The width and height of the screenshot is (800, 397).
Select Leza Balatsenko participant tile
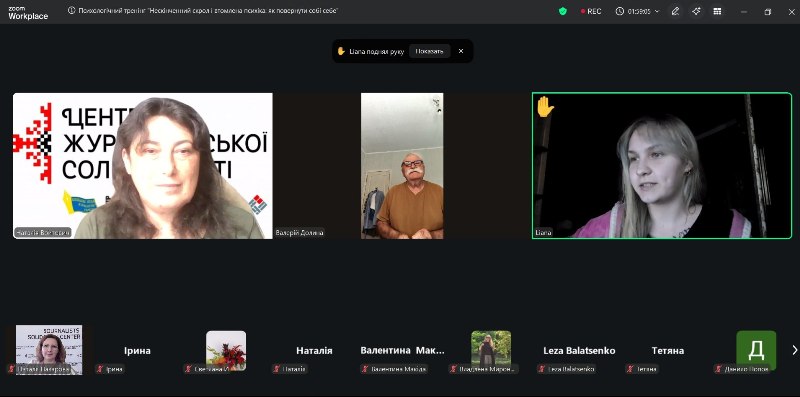tap(579, 351)
